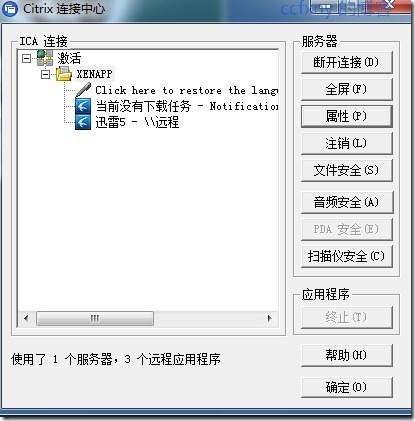Click the 断开连接(D) button

(x=347, y=62)
